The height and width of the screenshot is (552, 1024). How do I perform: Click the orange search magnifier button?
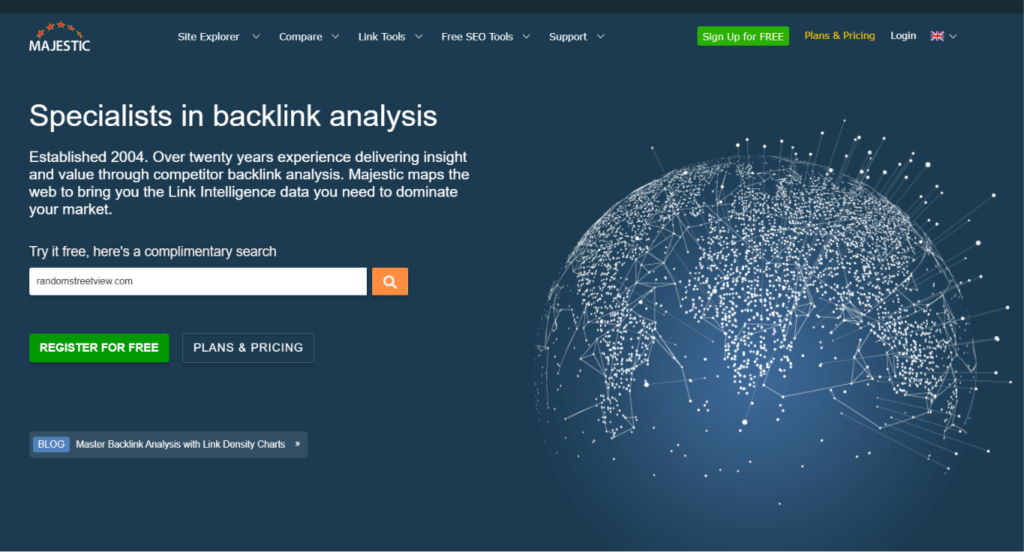[x=390, y=282]
